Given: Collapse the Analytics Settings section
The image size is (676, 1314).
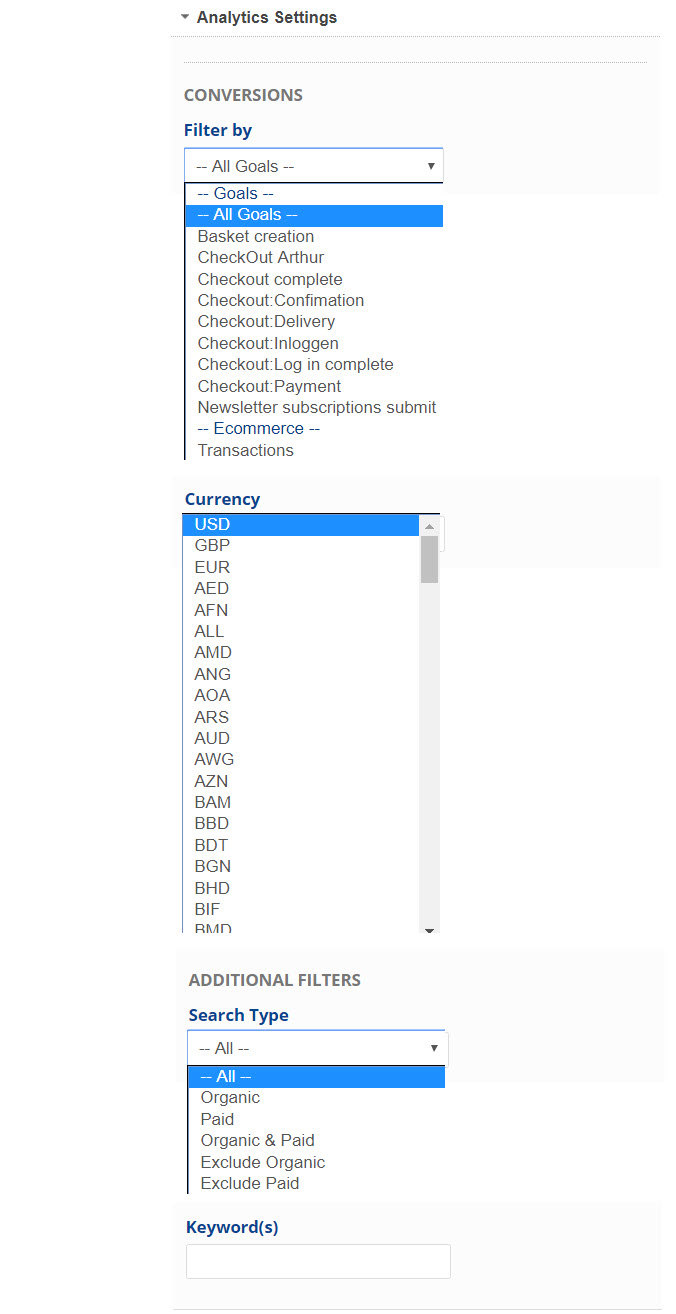Looking at the screenshot, I should click(x=185, y=17).
